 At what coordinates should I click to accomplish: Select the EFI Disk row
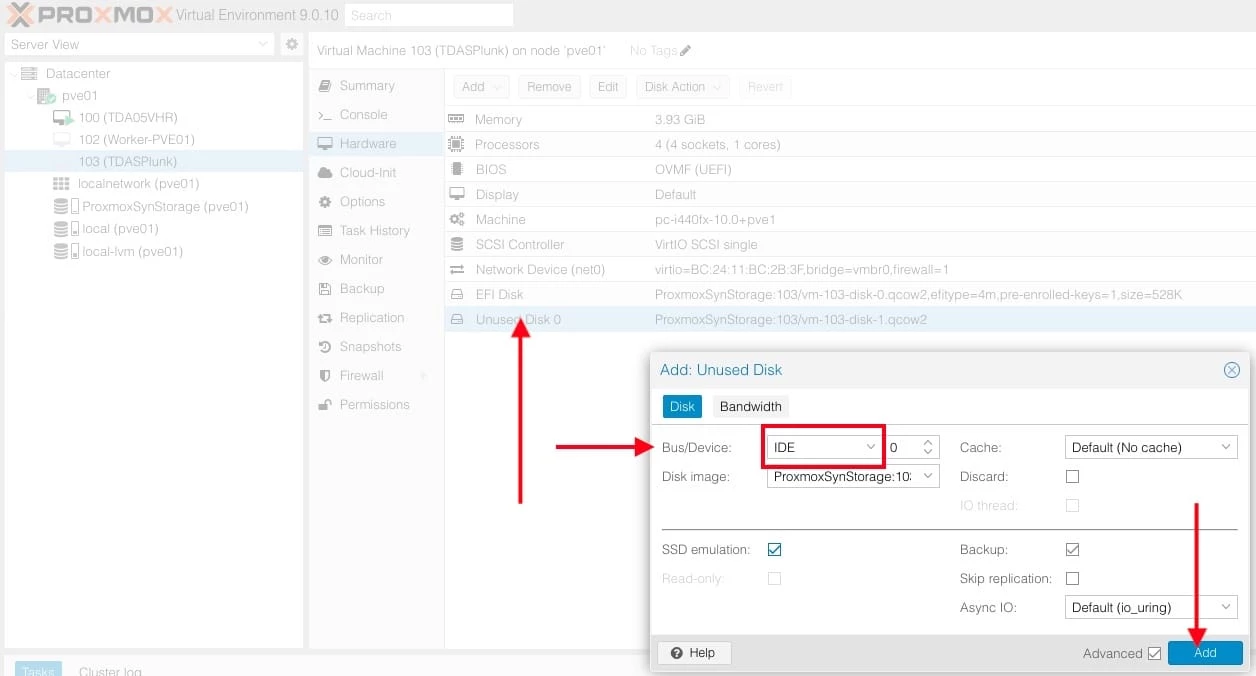[x=850, y=294]
